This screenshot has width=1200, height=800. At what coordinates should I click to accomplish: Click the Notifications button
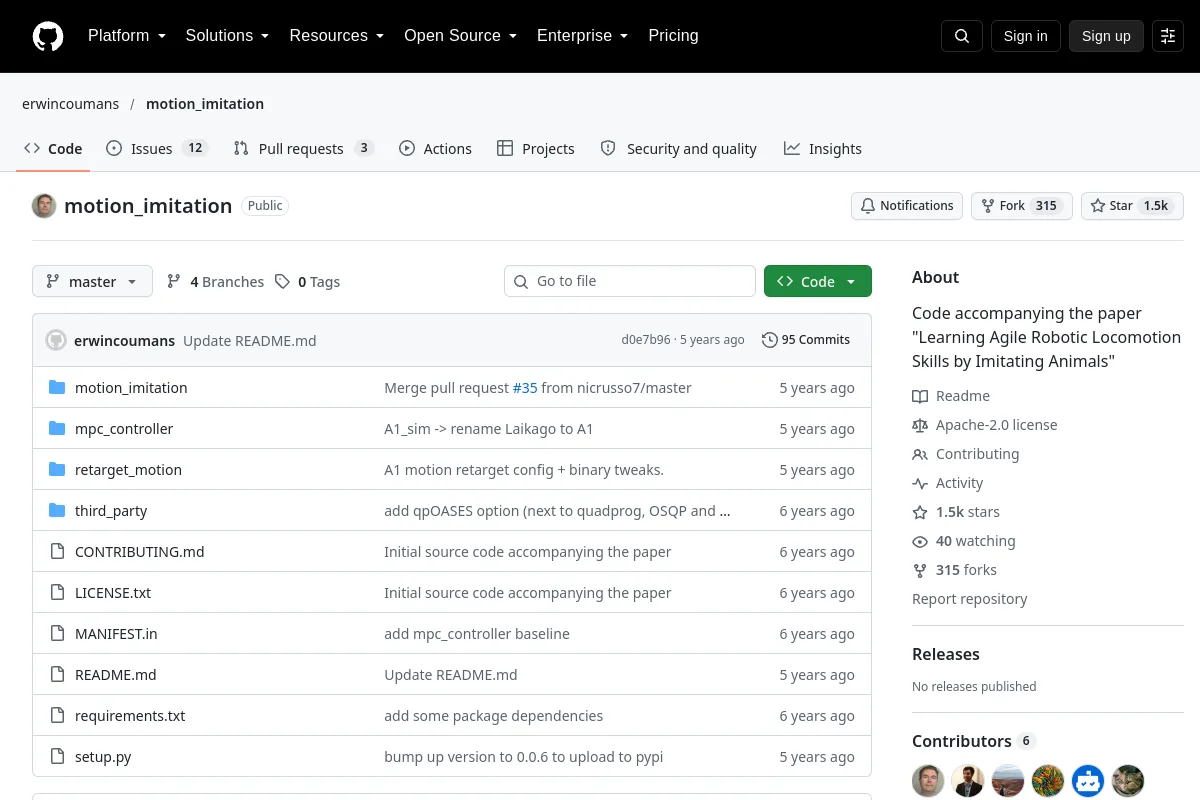click(x=907, y=206)
